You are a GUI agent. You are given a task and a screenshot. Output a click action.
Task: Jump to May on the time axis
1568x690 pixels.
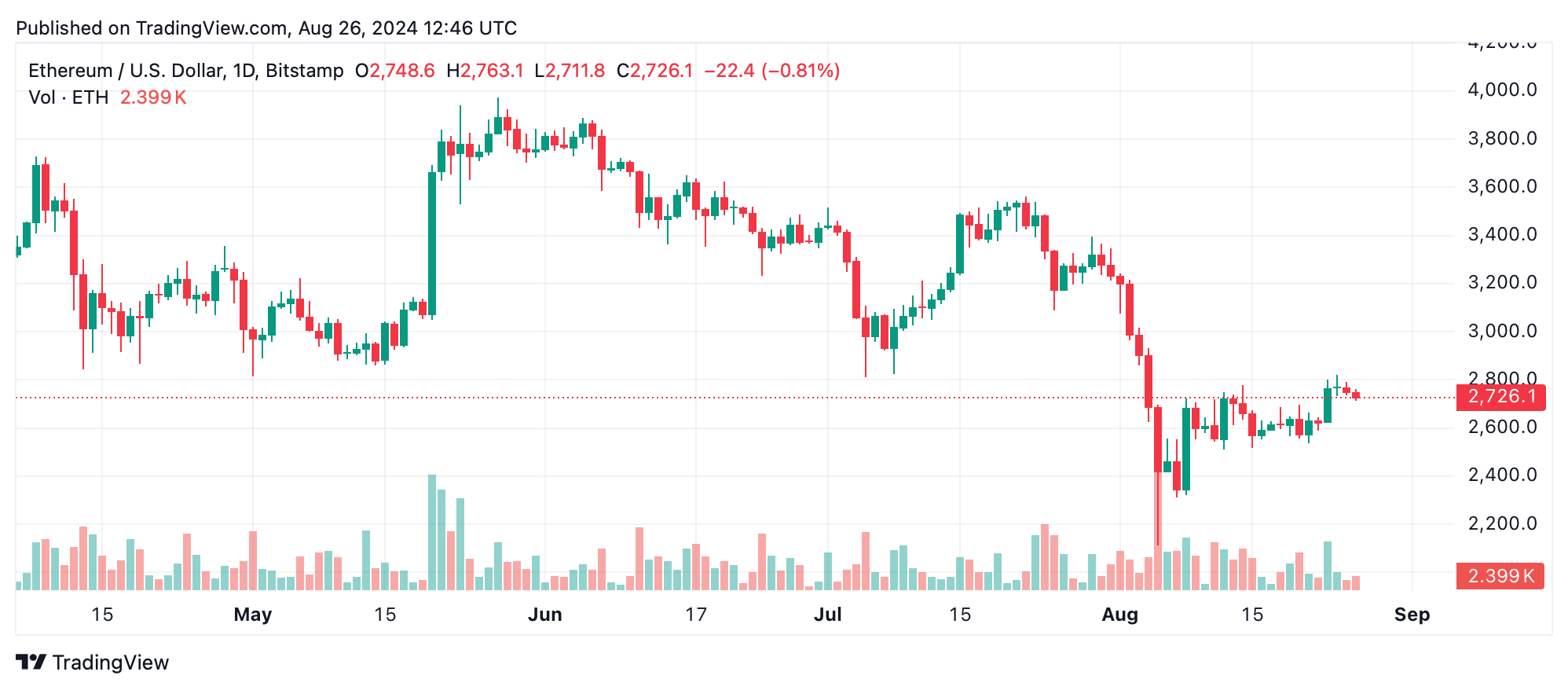(253, 615)
